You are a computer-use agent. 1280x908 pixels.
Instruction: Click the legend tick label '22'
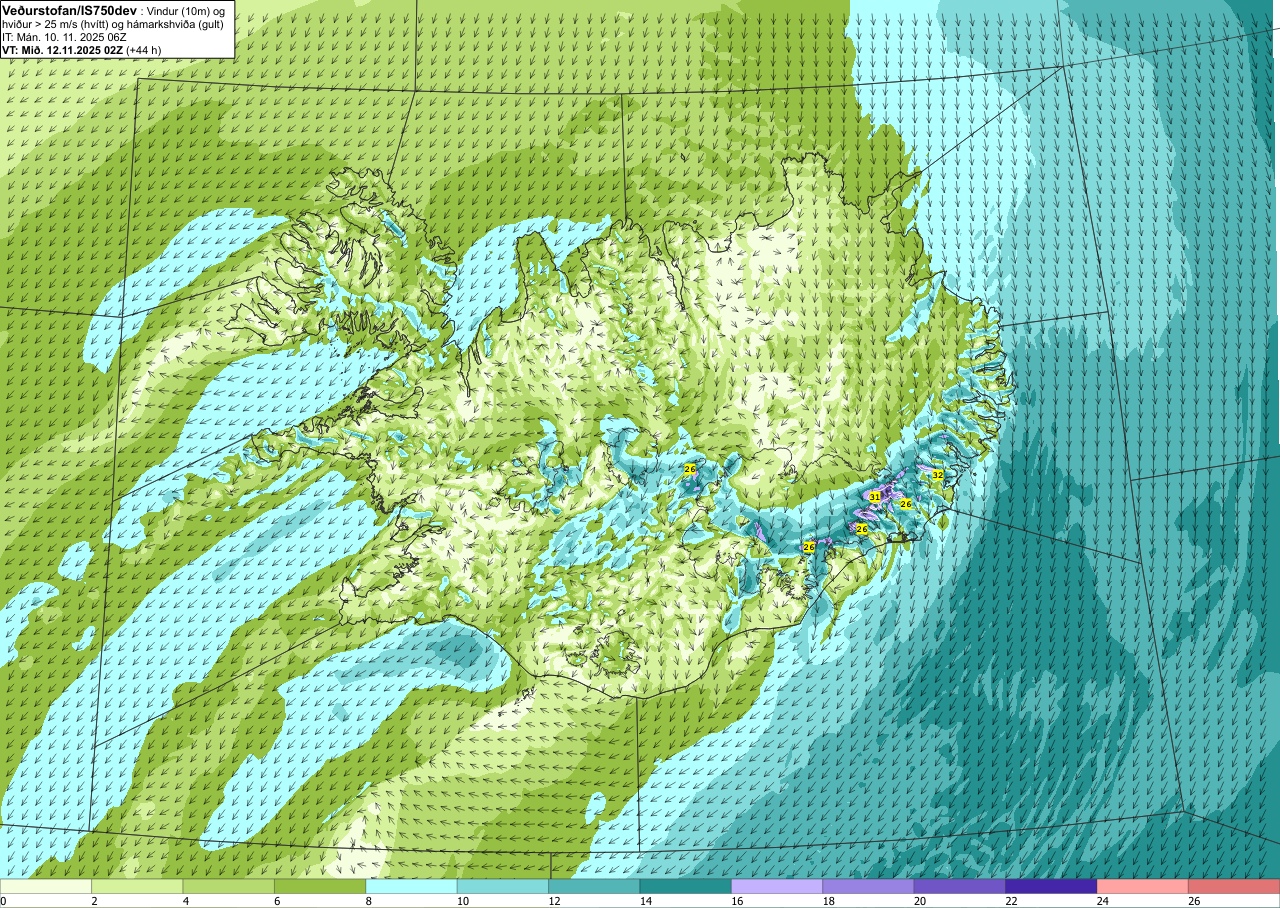coord(1011,901)
